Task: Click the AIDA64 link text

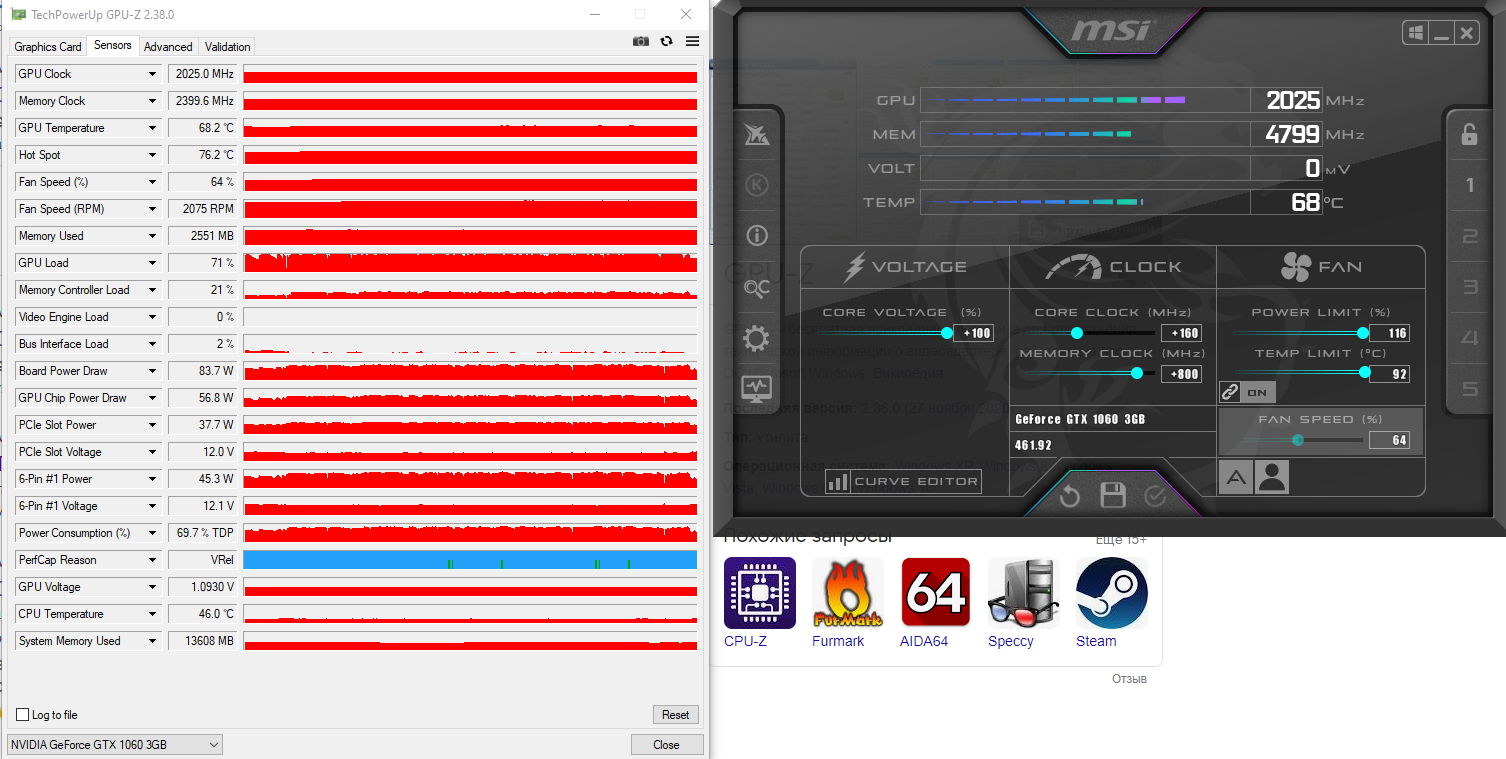Action: (924, 641)
